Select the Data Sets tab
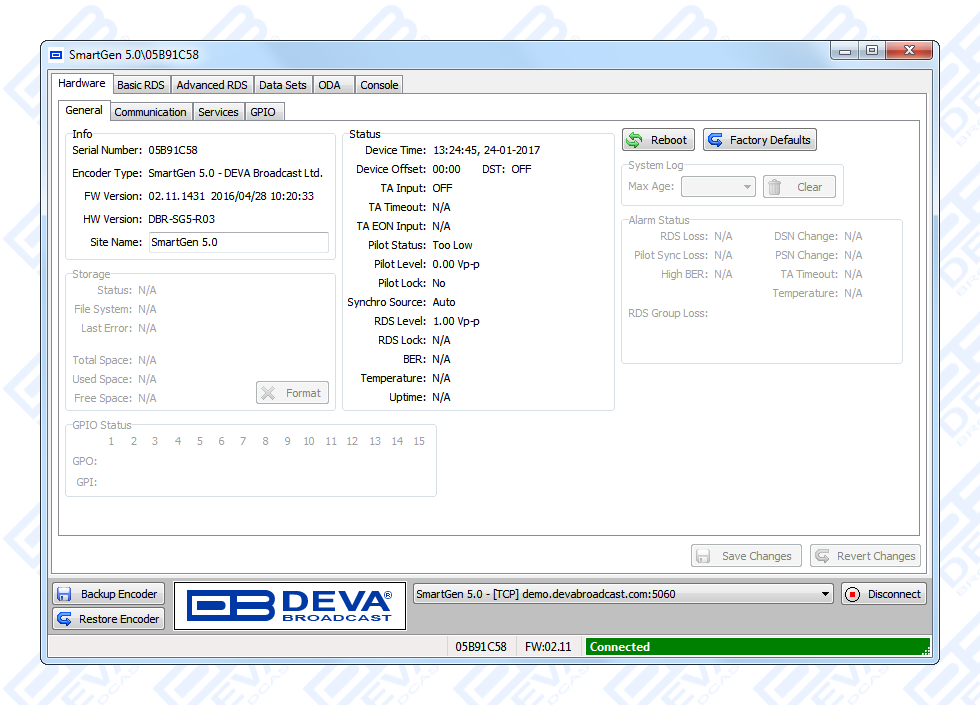The width and height of the screenshot is (980, 705). (283, 85)
